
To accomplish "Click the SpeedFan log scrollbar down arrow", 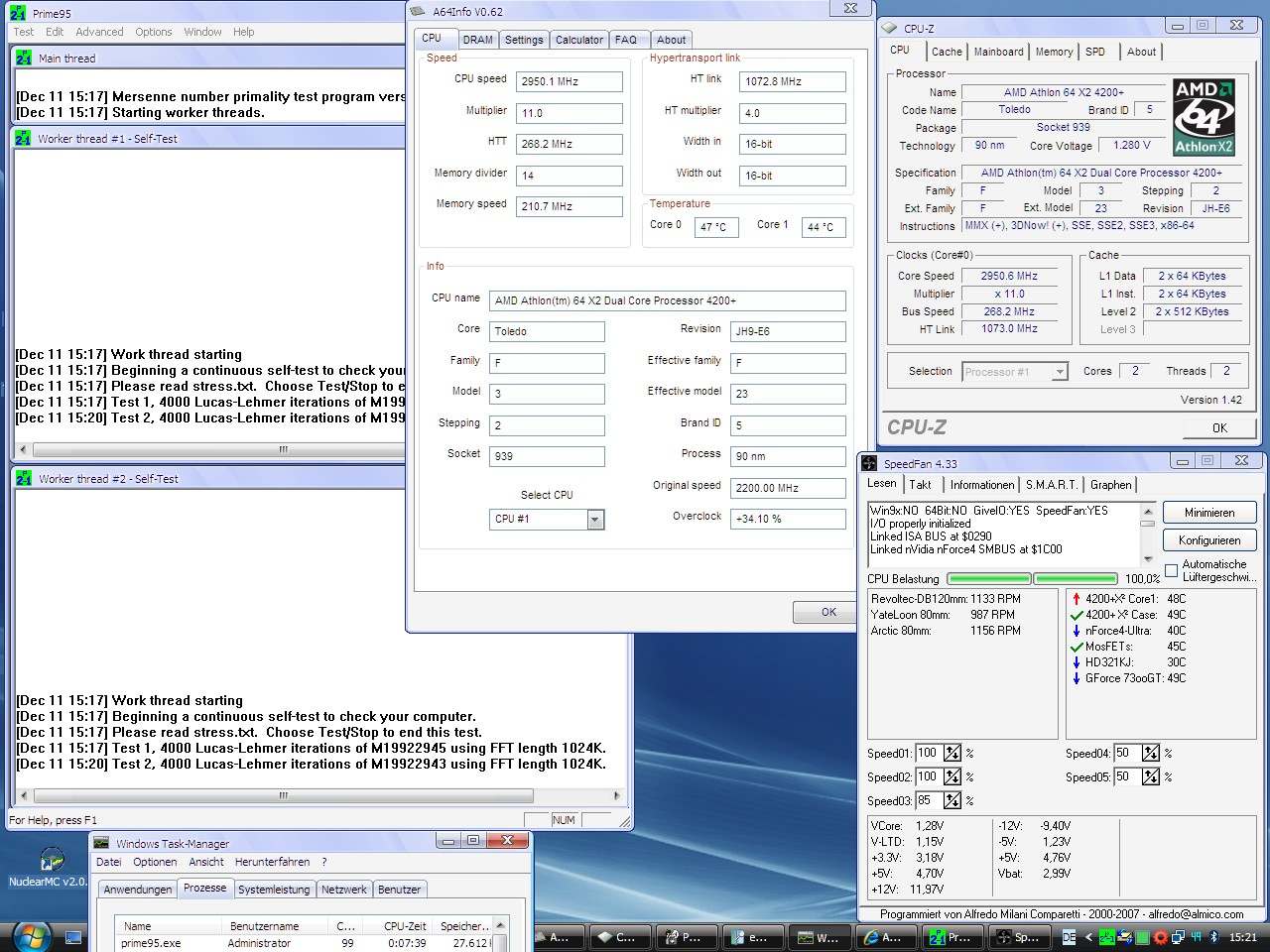I will point(1148,558).
